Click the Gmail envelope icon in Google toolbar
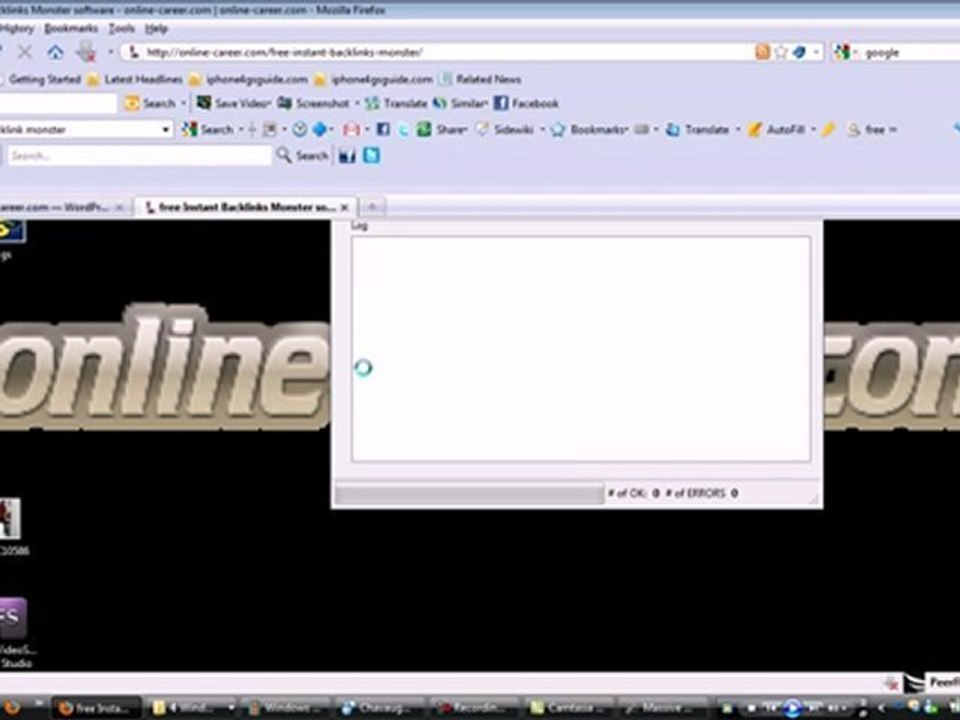This screenshot has height=720, width=960. (x=351, y=129)
